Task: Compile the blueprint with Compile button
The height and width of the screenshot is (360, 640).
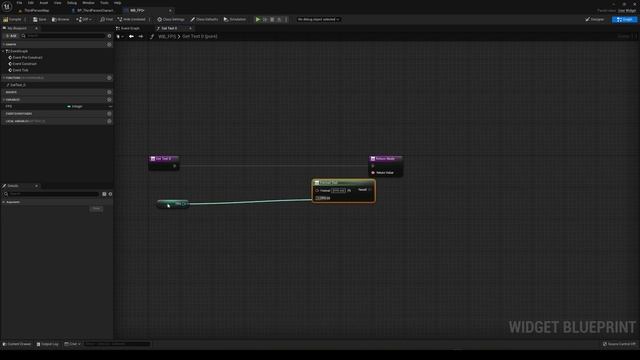Action: point(13,19)
